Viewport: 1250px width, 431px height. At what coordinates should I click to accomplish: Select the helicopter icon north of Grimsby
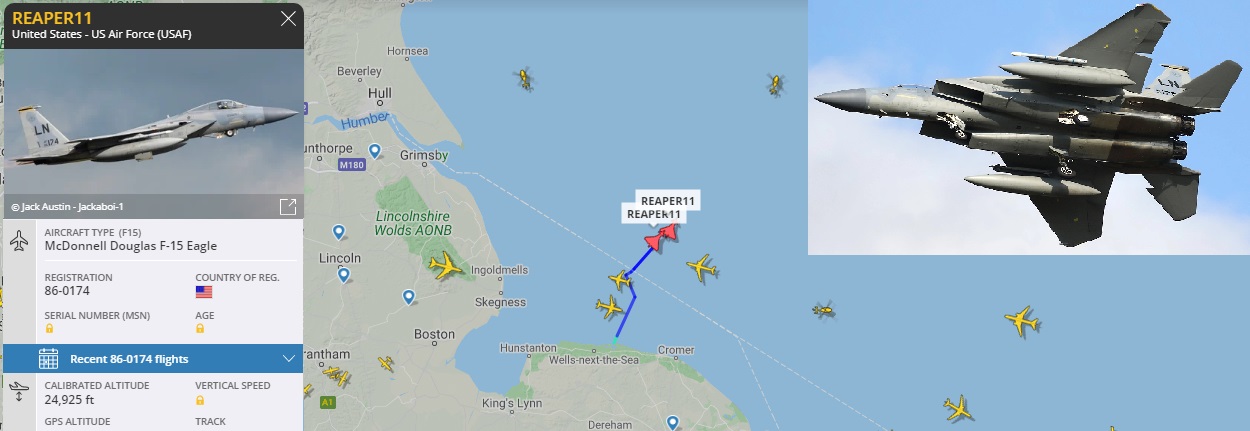pos(523,78)
